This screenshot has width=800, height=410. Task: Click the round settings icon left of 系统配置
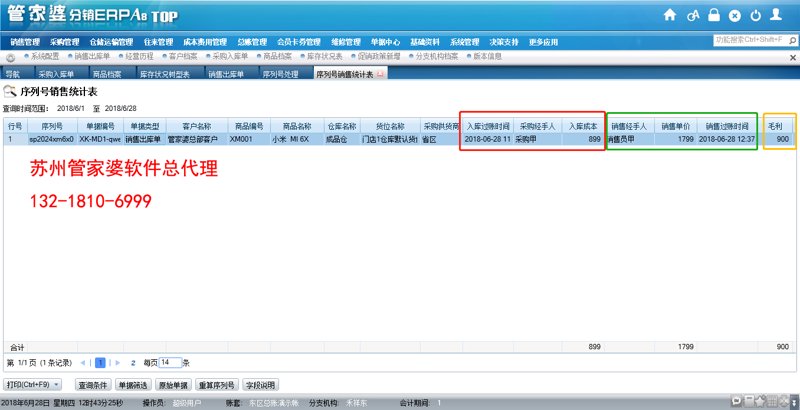coord(10,58)
